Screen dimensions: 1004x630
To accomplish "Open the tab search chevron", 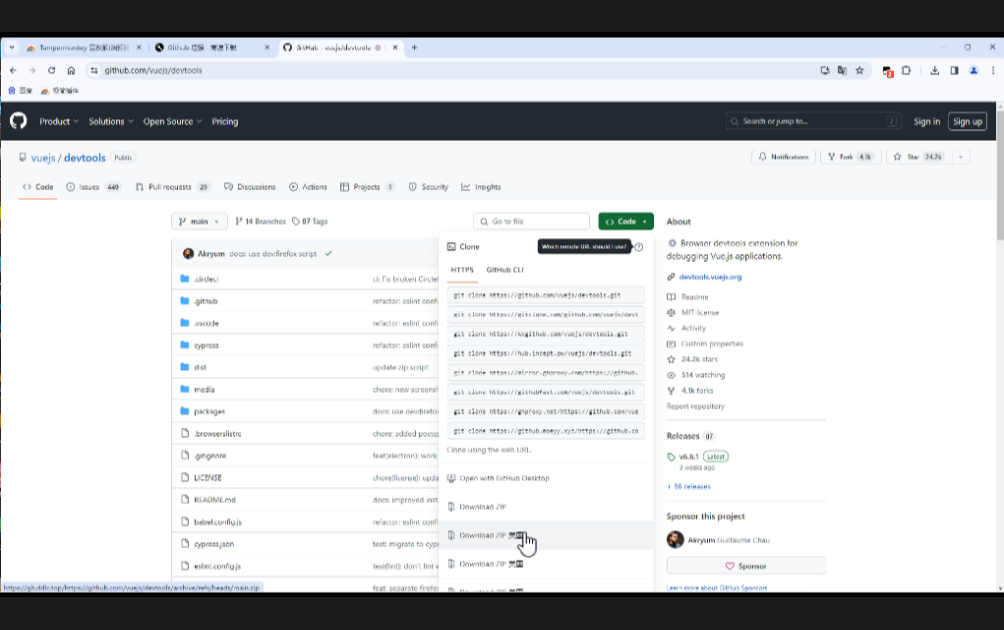I will tap(12, 47).
